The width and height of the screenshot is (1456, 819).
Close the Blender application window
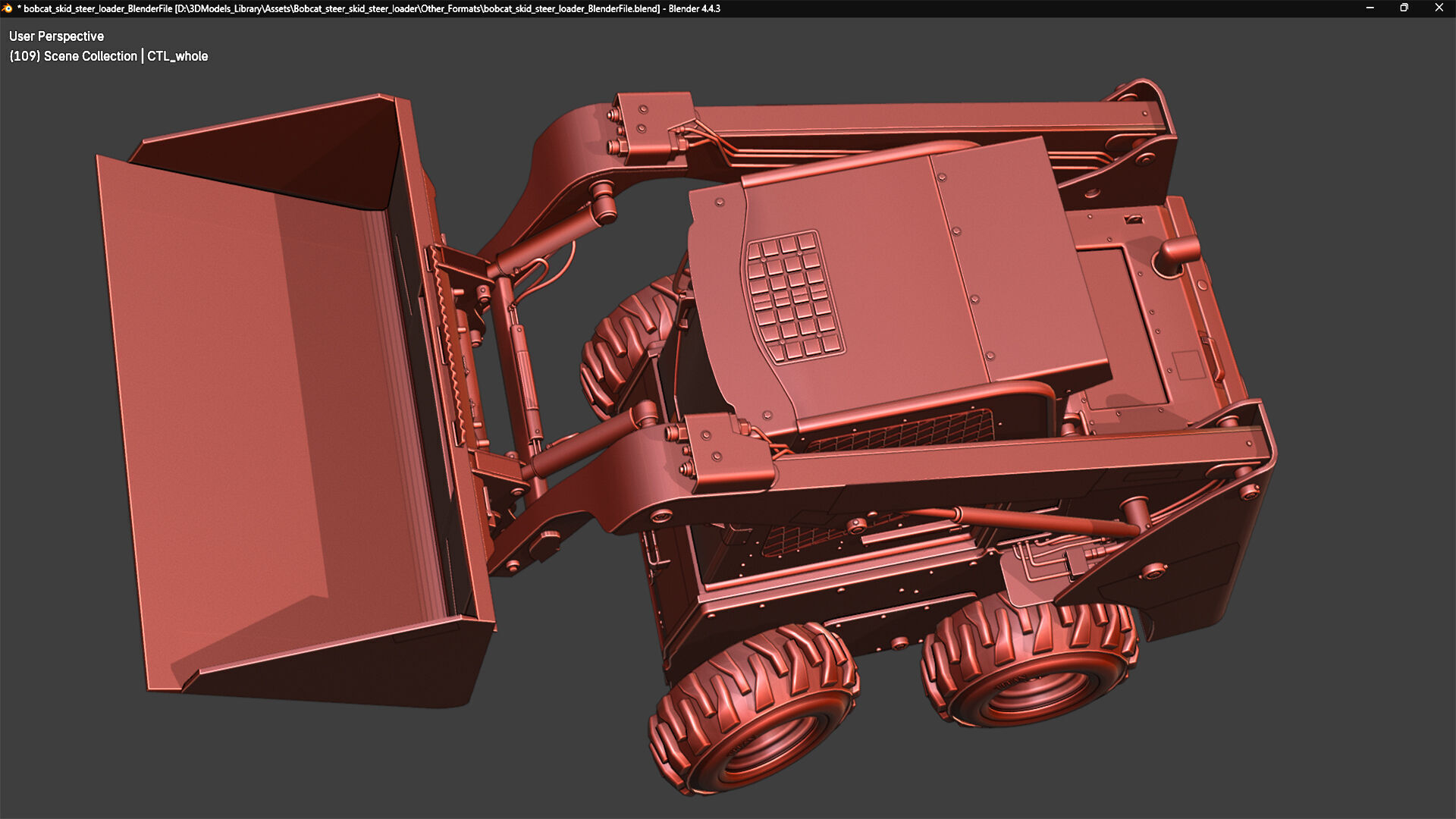tap(1439, 8)
